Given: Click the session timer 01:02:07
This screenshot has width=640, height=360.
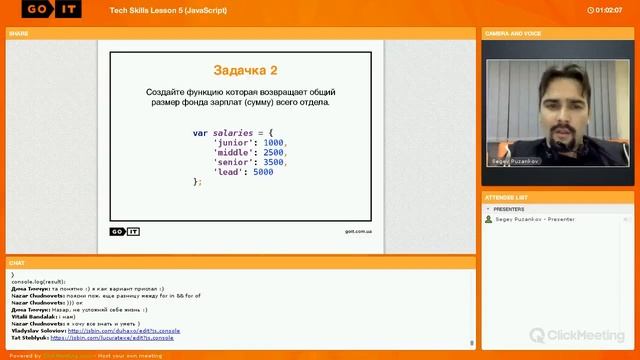Looking at the screenshot, I should click(x=609, y=10).
